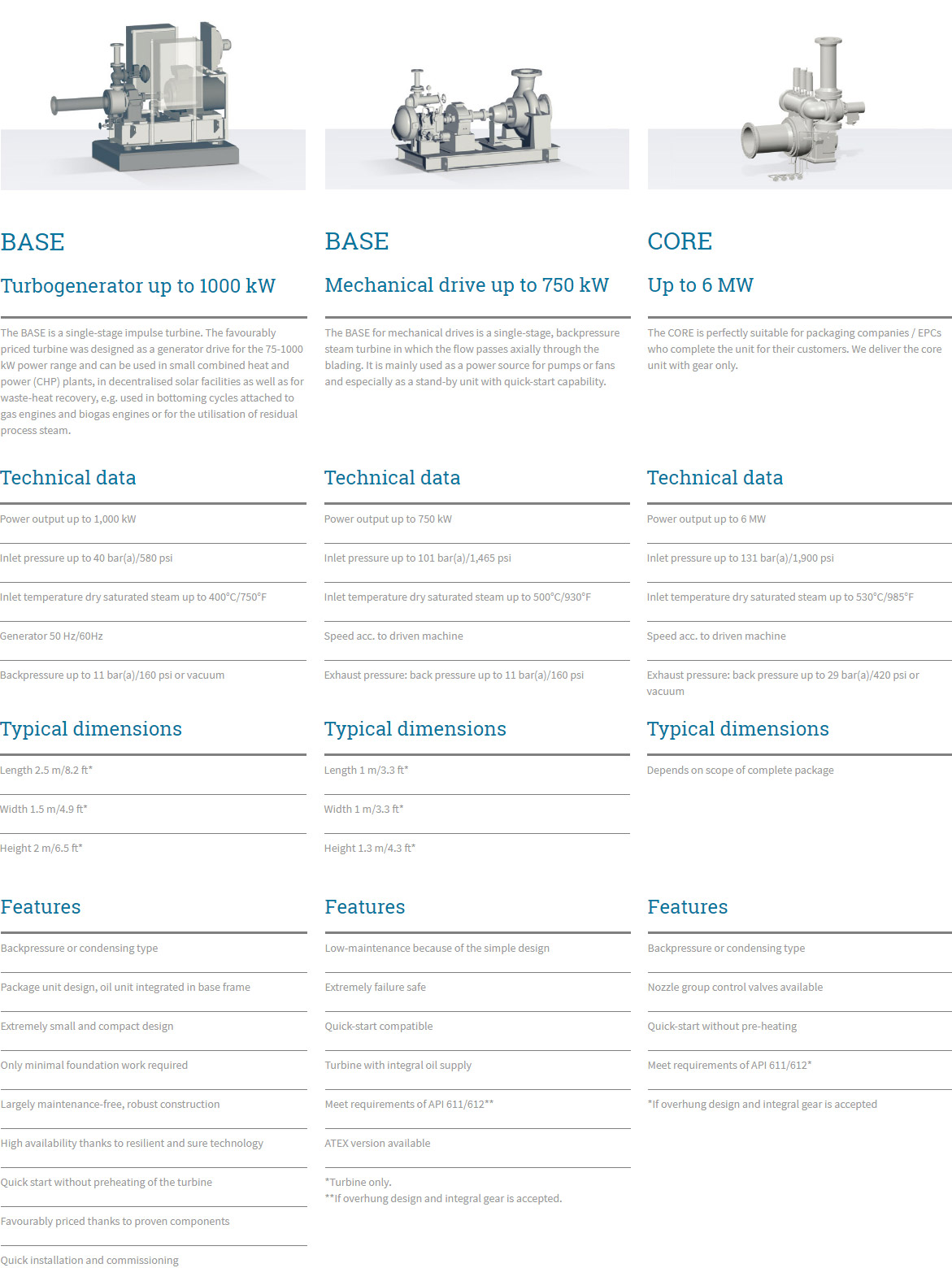Select inlet temperature 530°C/985°F row
Screen dimensions: 952x1281
pyautogui.click(x=780, y=597)
